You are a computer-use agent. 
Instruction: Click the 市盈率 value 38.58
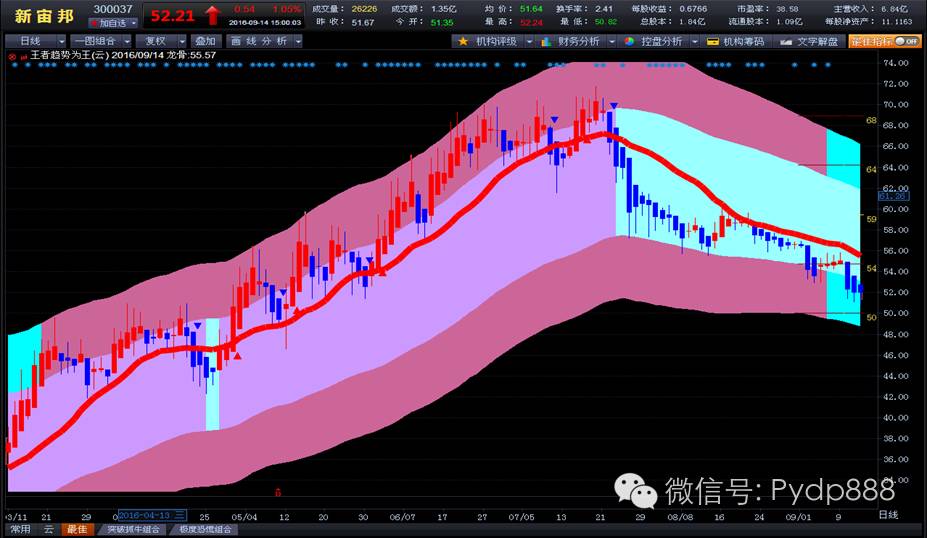pyautogui.click(x=787, y=9)
